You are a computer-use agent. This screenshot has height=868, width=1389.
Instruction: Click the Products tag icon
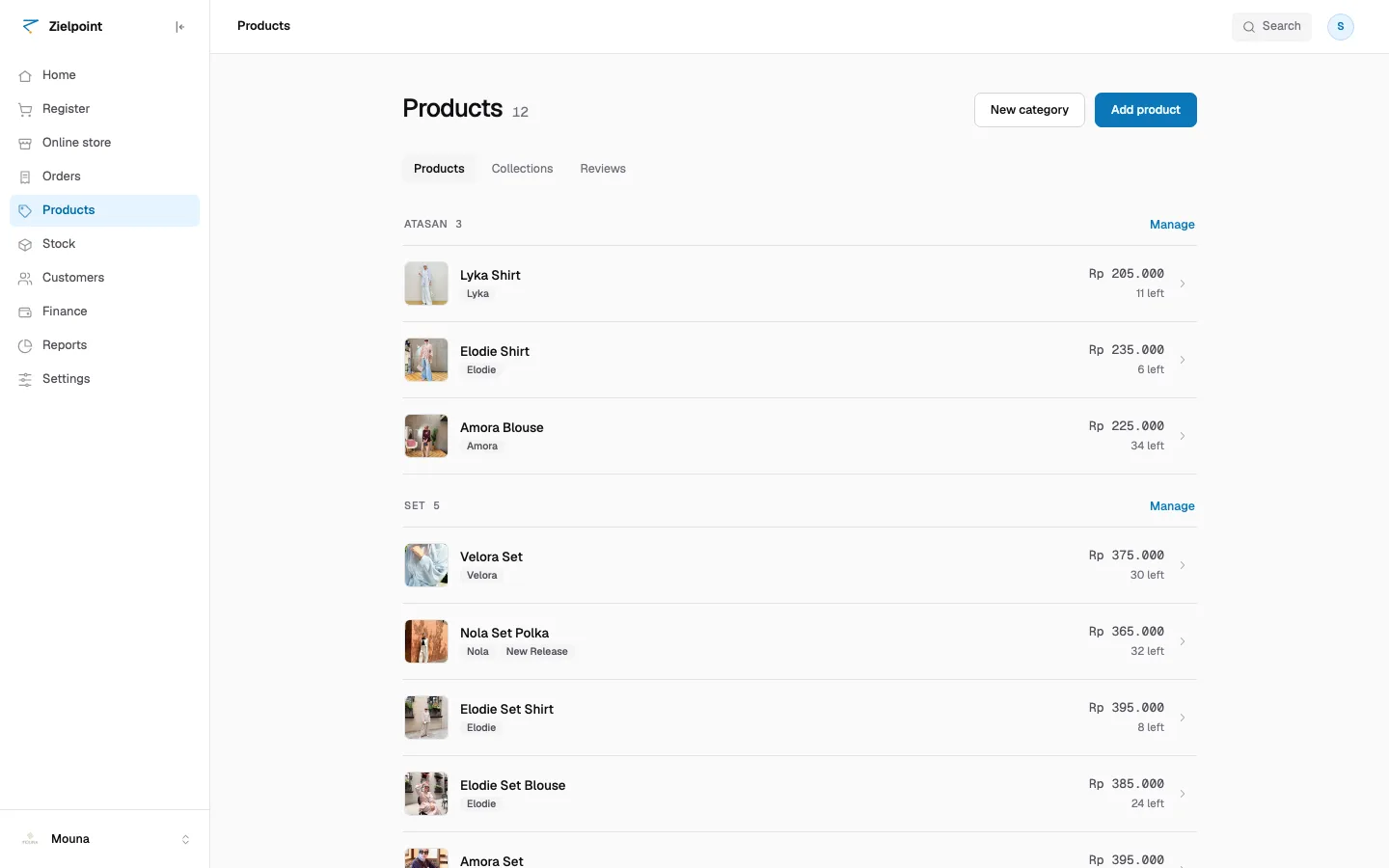(25, 210)
